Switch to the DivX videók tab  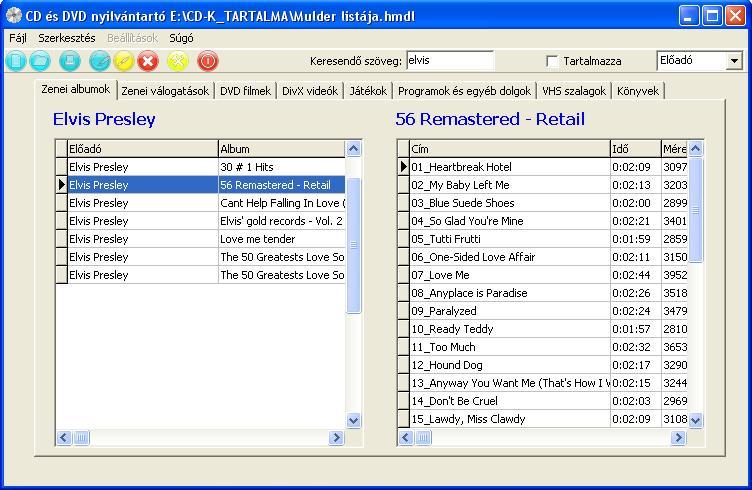click(310, 91)
